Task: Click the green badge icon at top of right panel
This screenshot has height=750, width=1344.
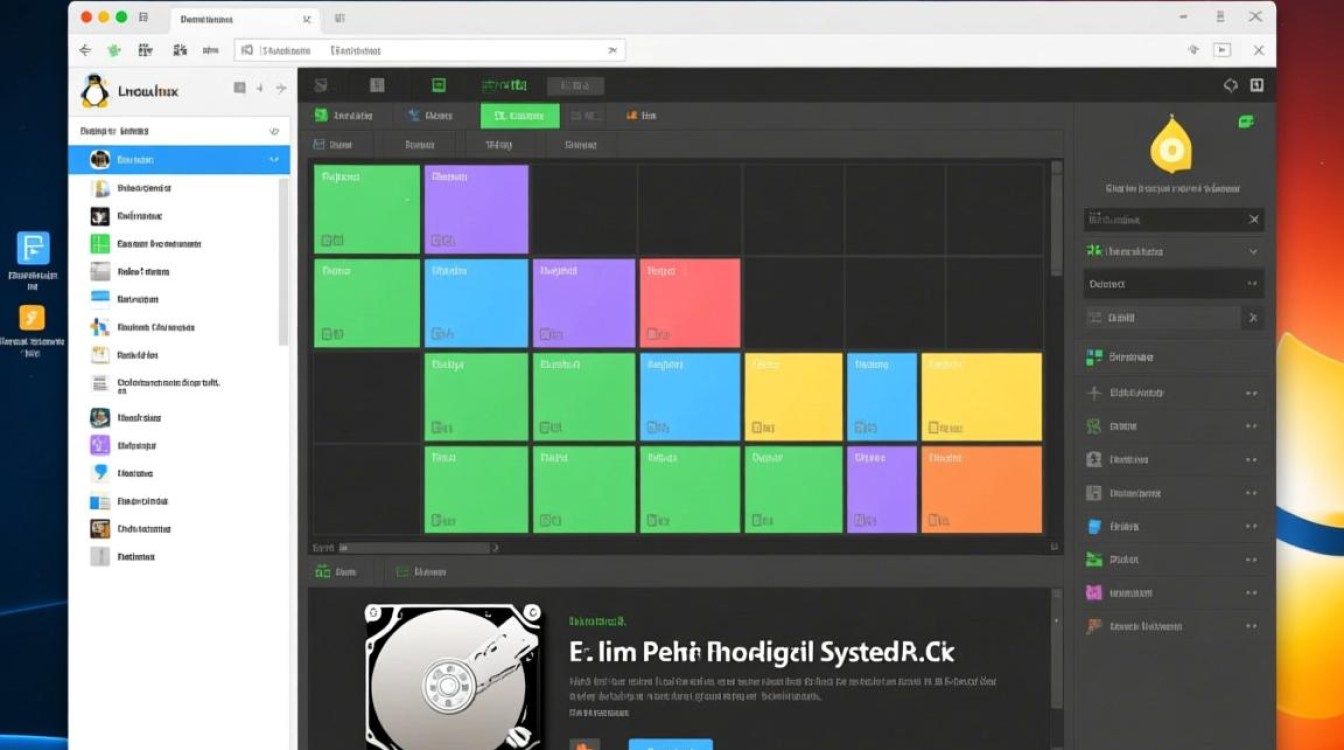Action: click(1246, 122)
